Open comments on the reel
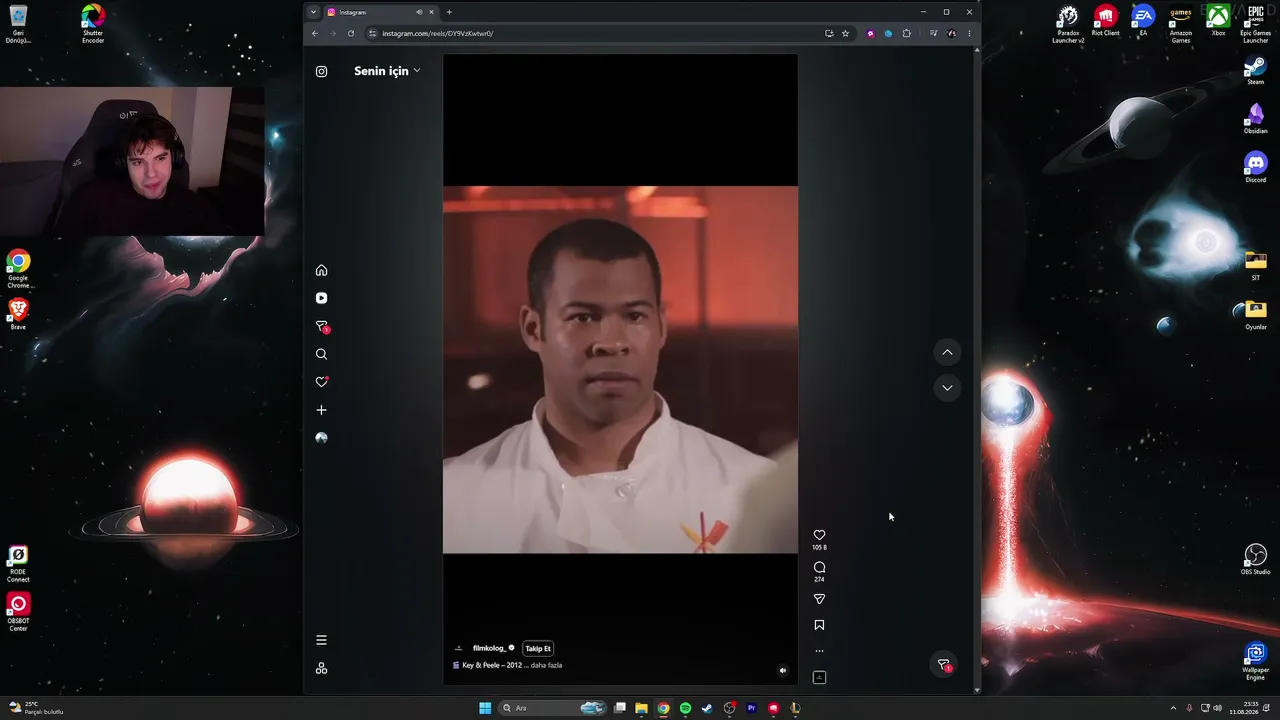The width and height of the screenshot is (1280, 720). tap(819, 567)
